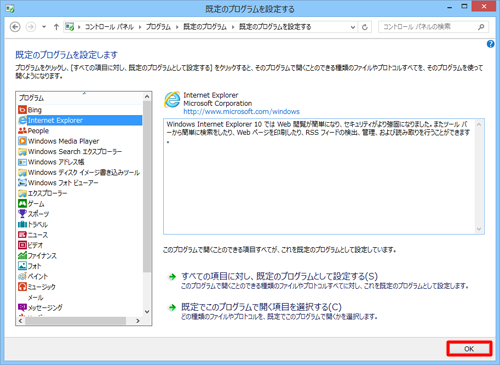The width and height of the screenshot is (500, 365).
Task: Click the ミュージック headphones icon
Action: coord(22,286)
